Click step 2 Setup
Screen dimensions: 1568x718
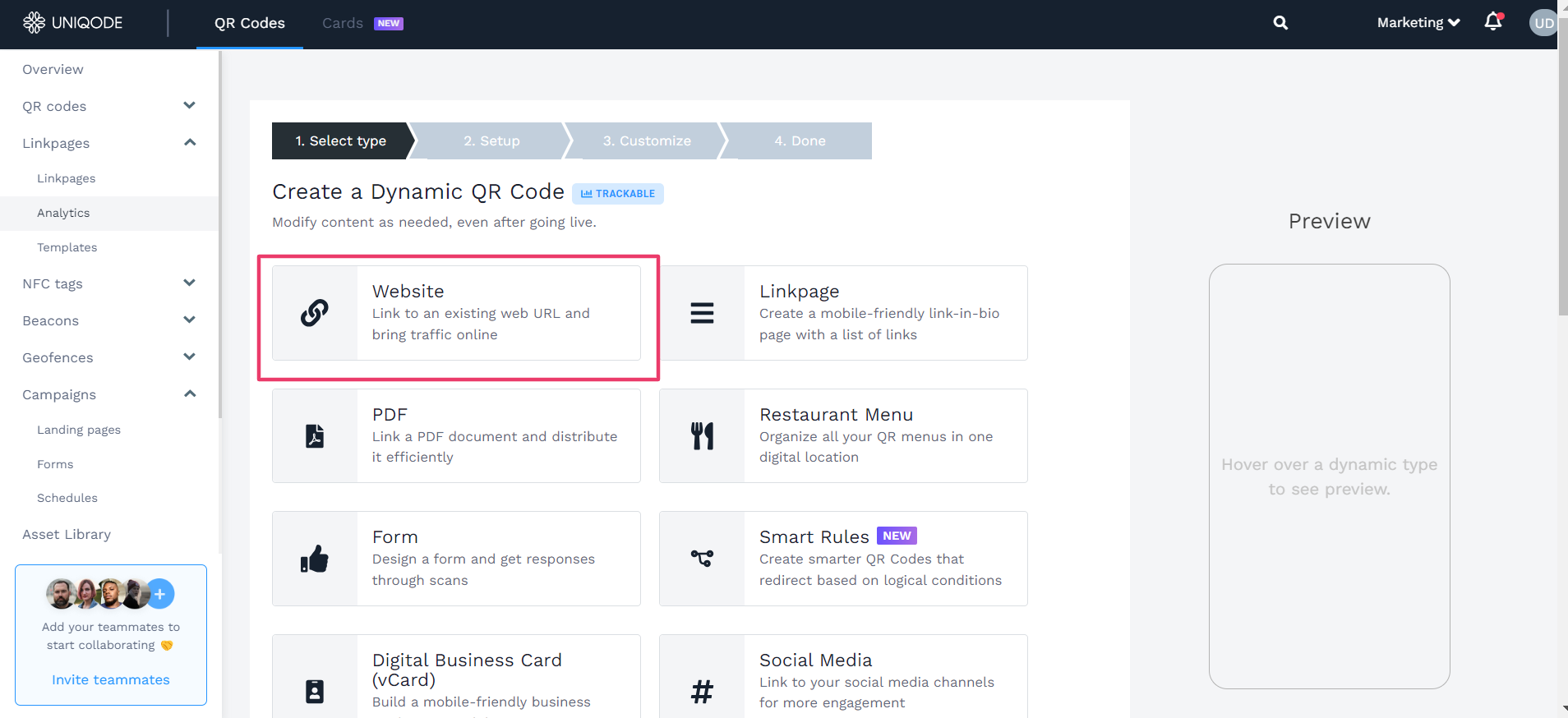point(491,140)
